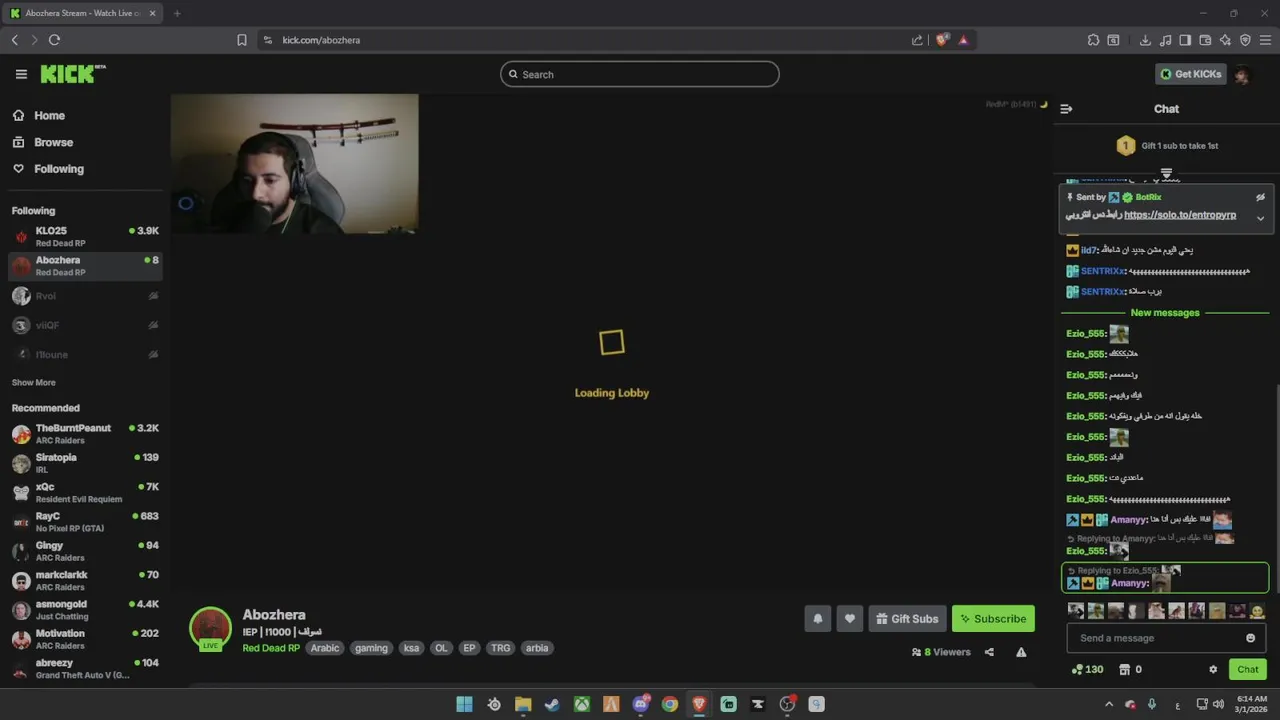The width and height of the screenshot is (1280, 720).
Task: Click the TRG tag
Action: pyautogui.click(x=501, y=648)
